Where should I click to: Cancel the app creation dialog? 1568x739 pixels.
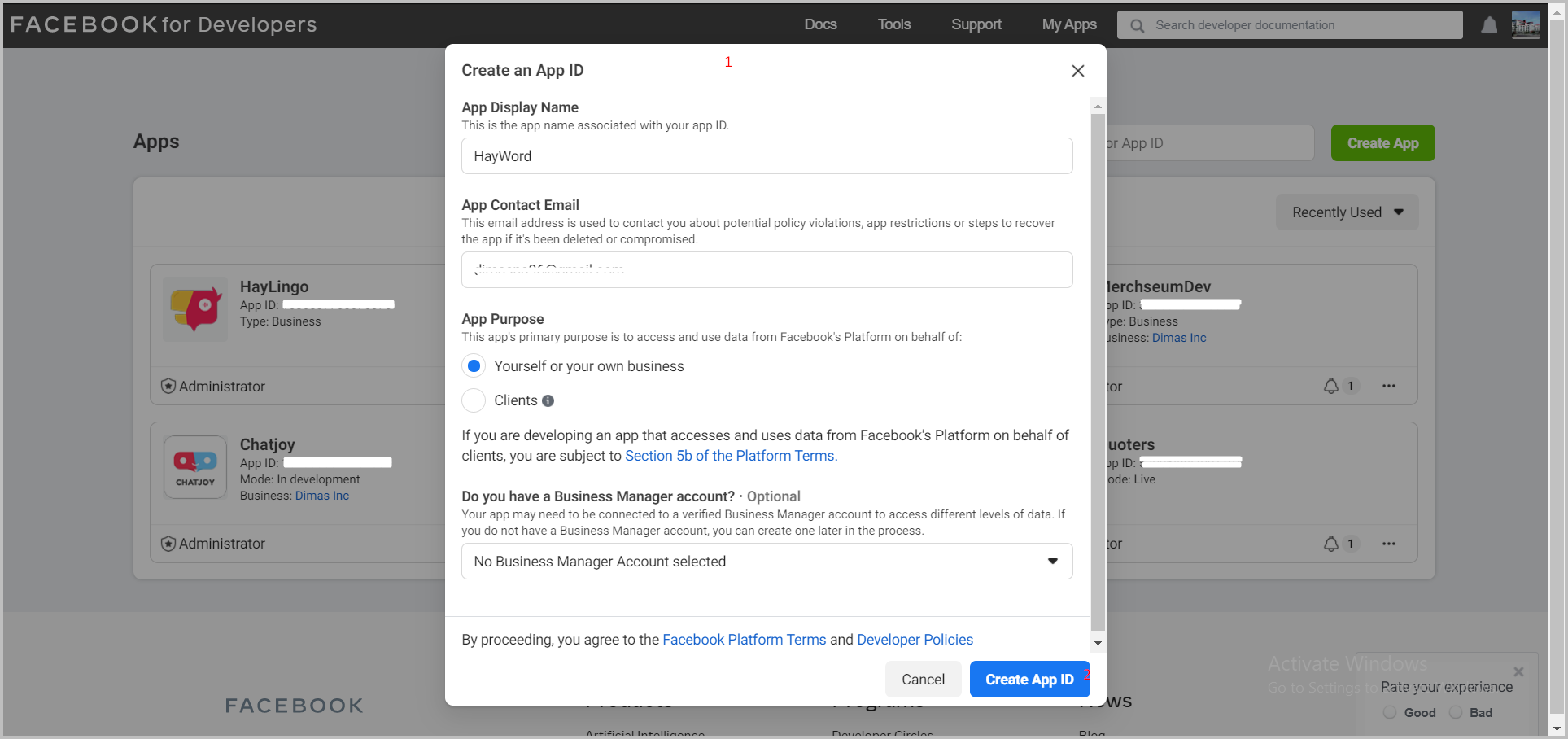click(x=923, y=680)
